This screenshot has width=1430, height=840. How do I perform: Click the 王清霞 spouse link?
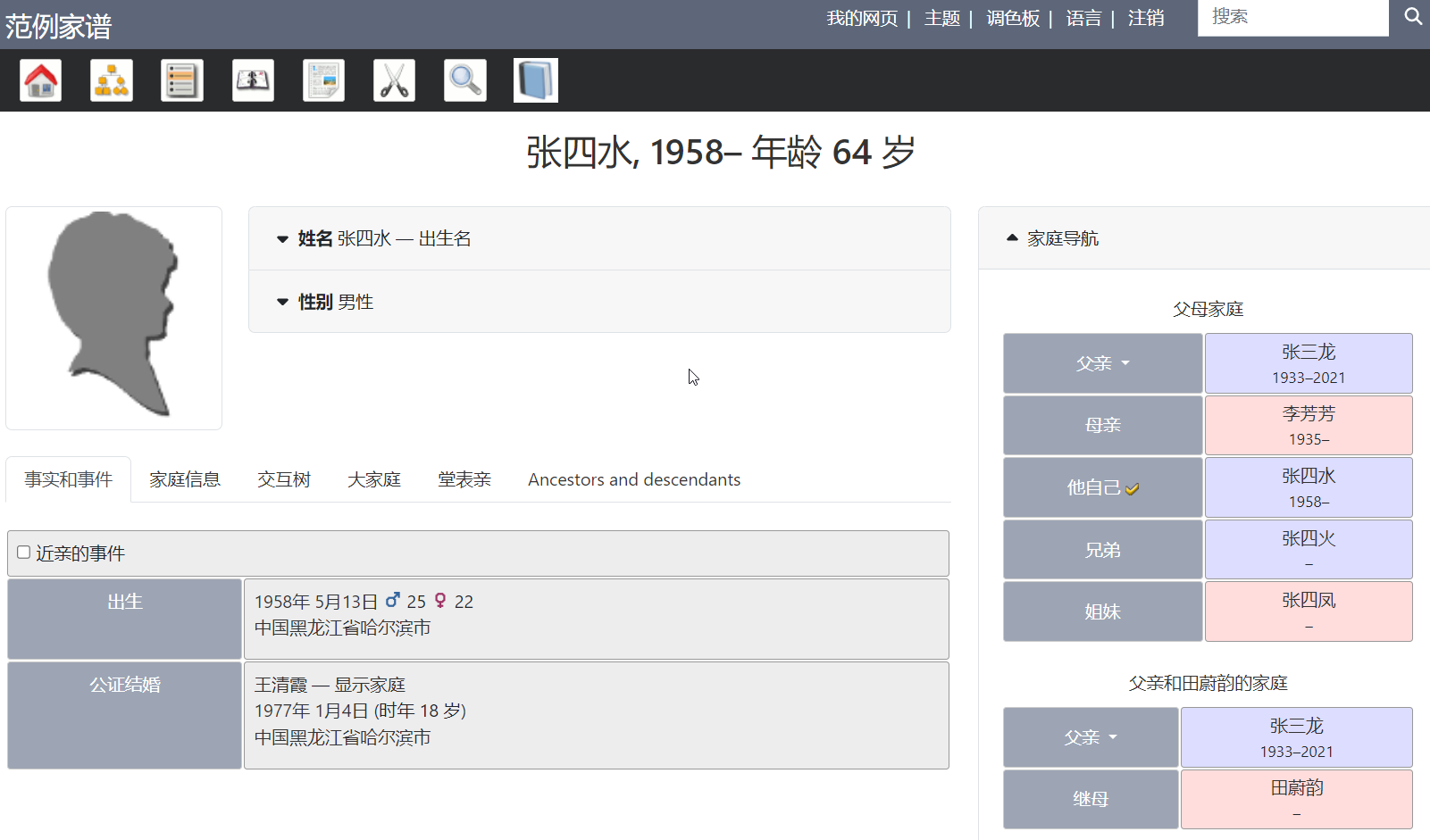280,685
